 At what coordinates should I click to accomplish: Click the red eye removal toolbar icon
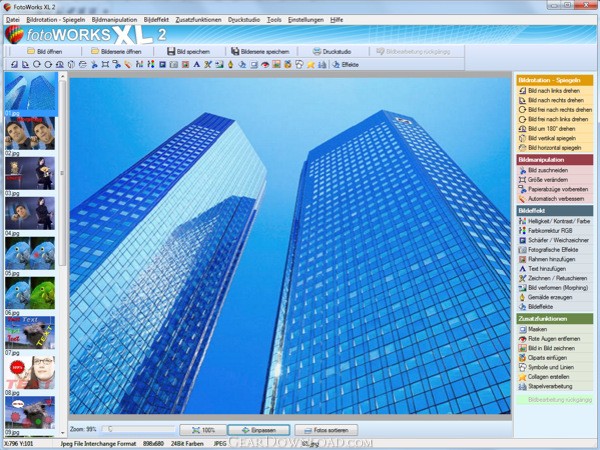(x=265, y=65)
